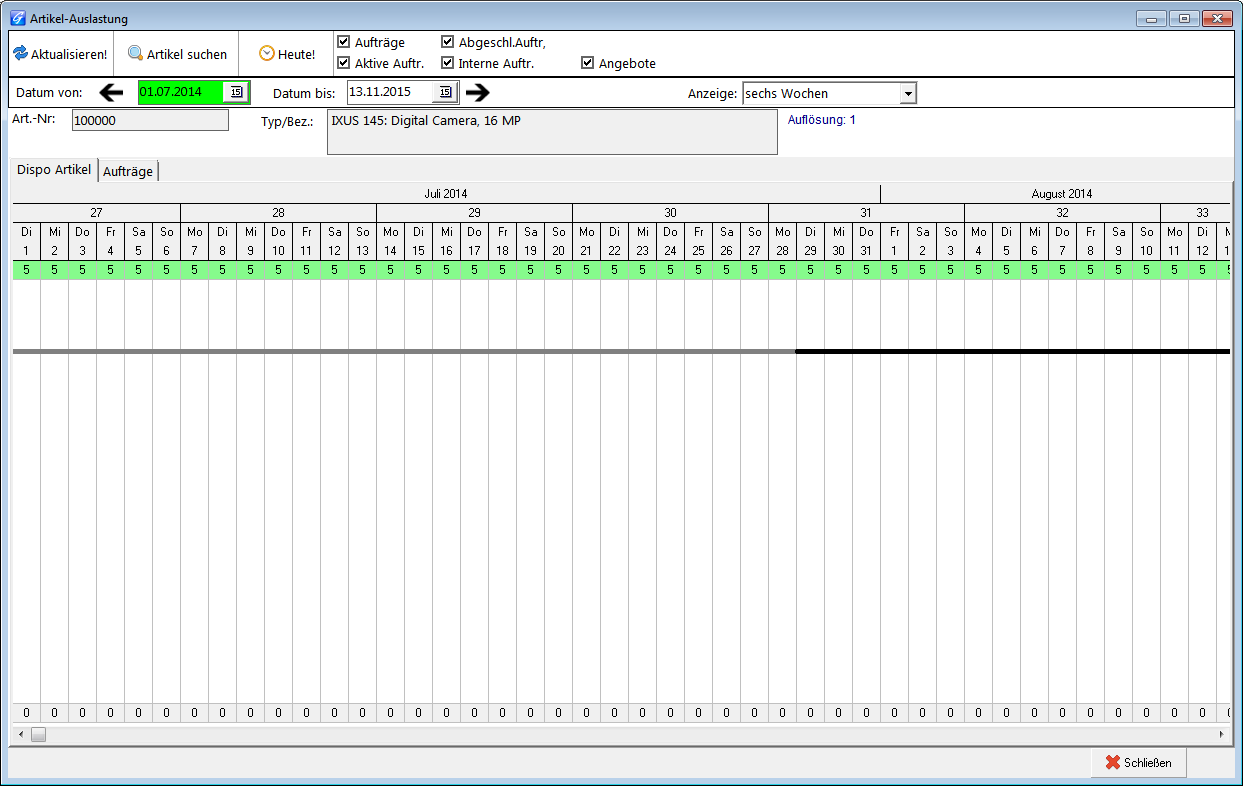Click the scrollbar left arrow
The image size is (1243, 786).
pos(20,734)
